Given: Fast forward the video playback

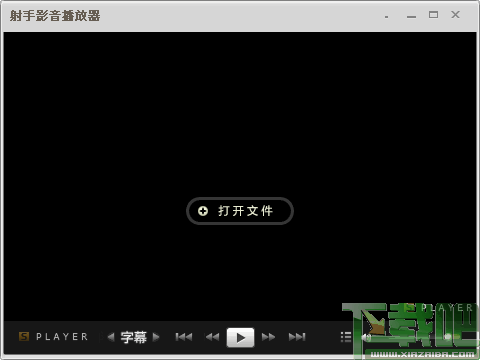Looking at the screenshot, I should coord(268,337).
